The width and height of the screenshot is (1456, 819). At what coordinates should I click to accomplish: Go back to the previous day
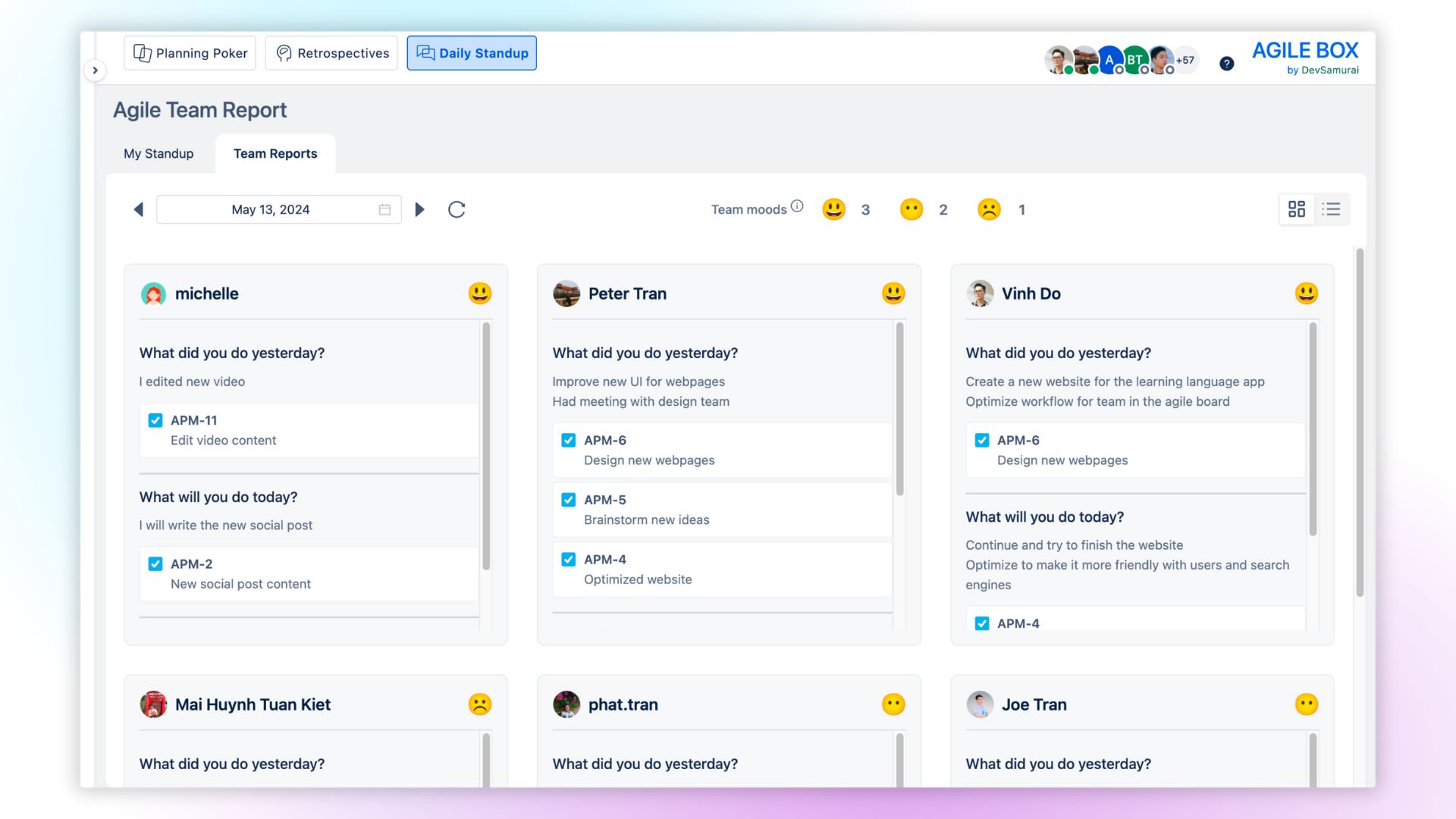coord(138,209)
